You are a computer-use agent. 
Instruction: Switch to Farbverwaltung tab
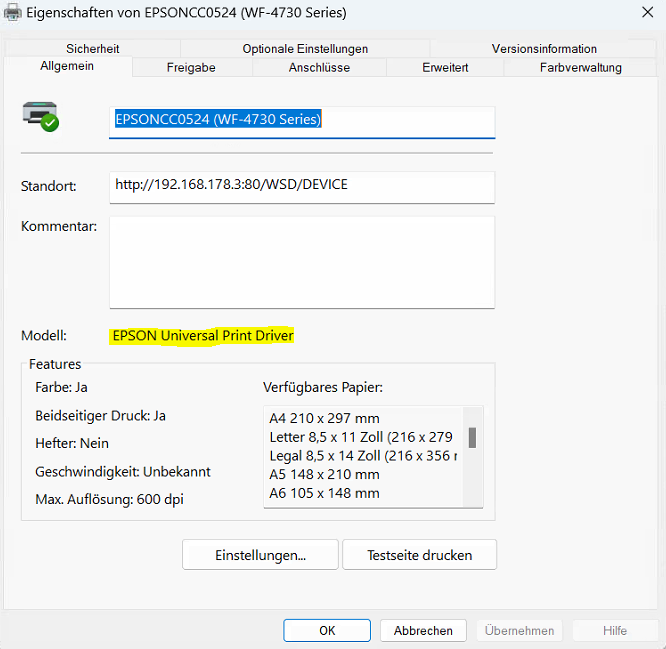tap(580, 67)
